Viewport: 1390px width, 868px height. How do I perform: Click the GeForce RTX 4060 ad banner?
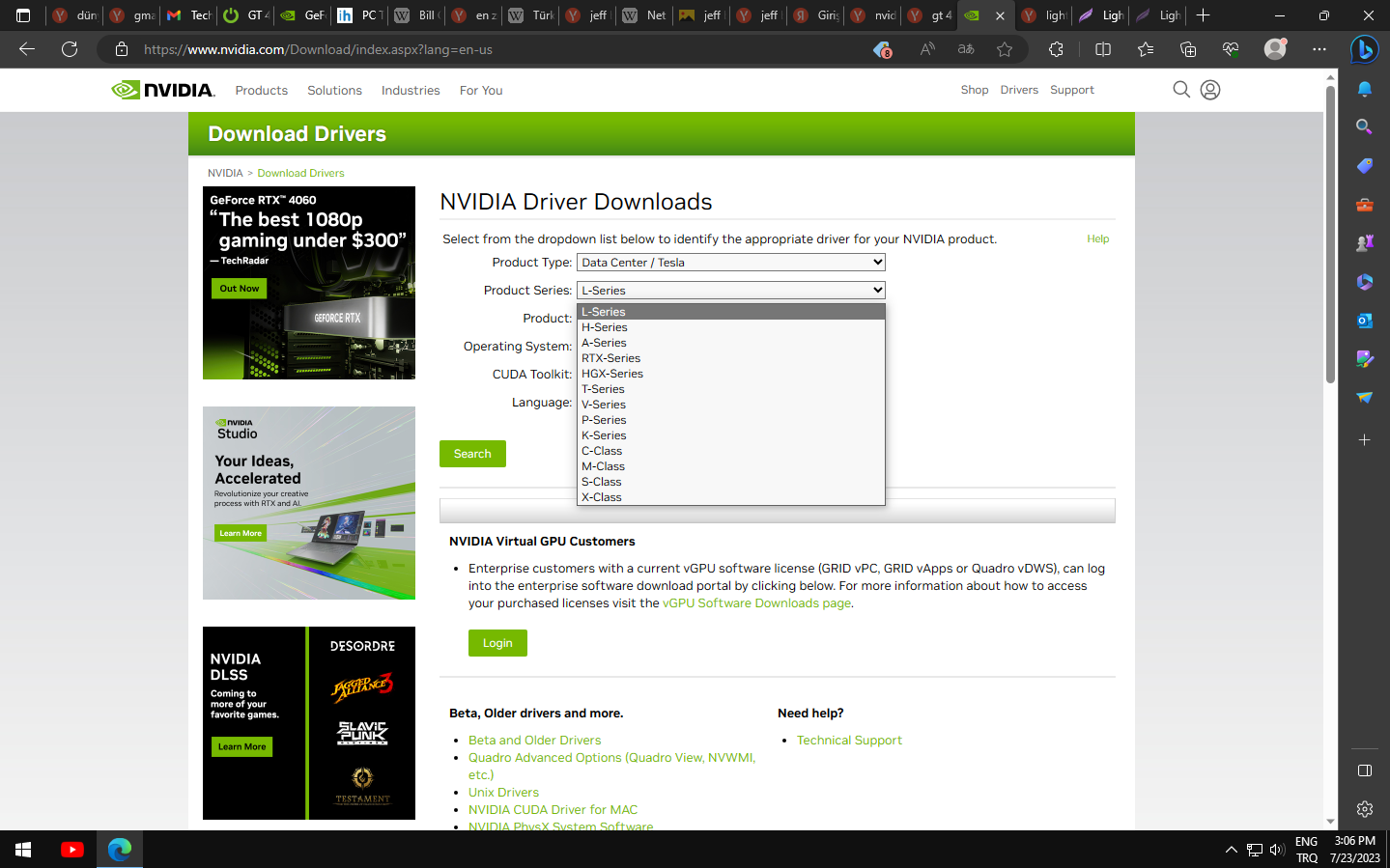(x=309, y=283)
